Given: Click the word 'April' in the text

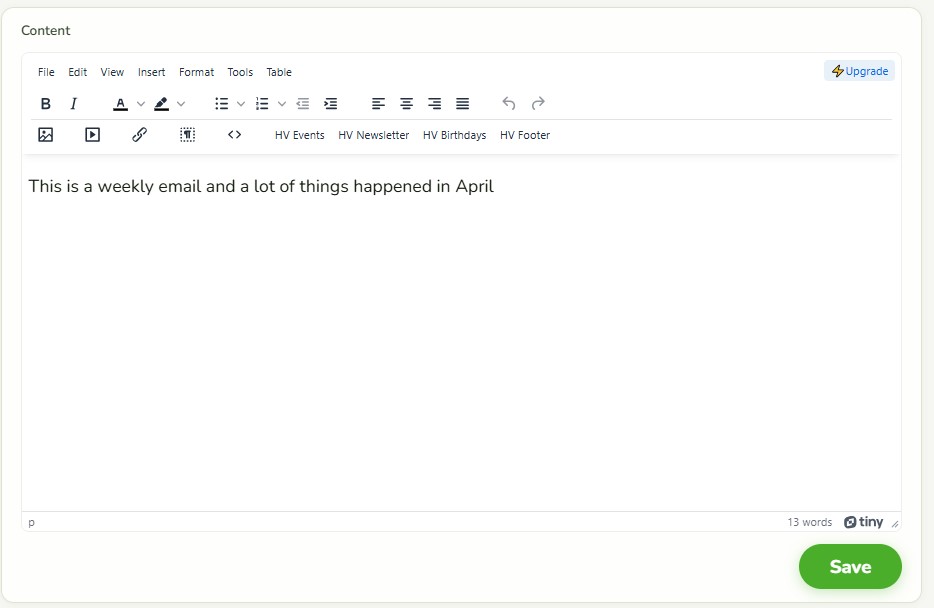Looking at the screenshot, I should tap(475, 186).
